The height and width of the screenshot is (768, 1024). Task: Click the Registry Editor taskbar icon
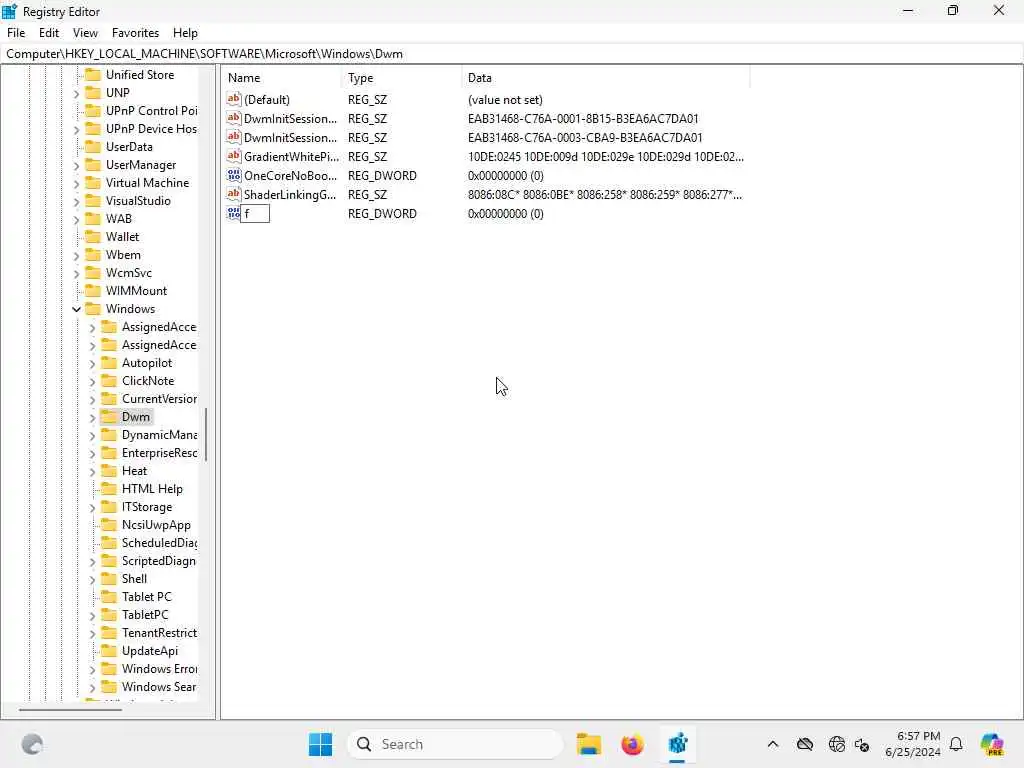(x=677, y=744)
